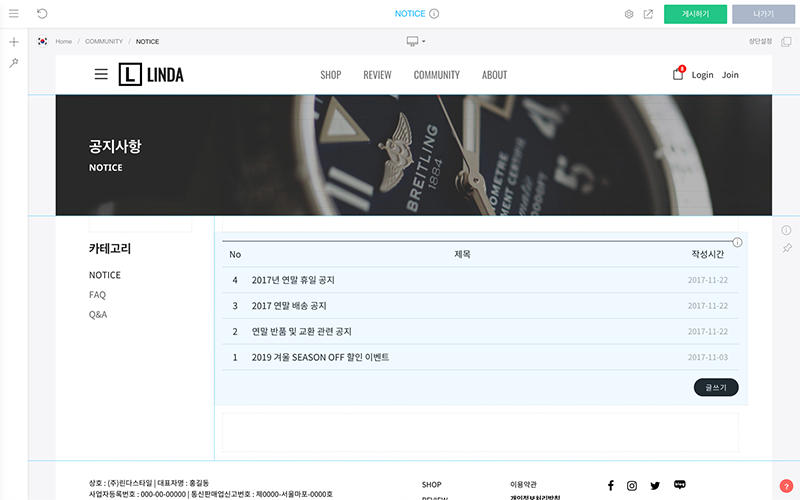
Task: Click the green 게시하기 publish button
Action: [695, 14]
